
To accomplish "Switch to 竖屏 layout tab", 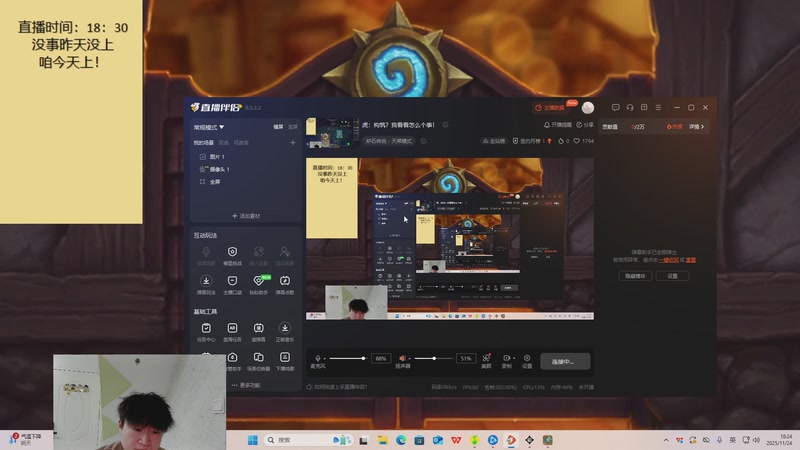I will (x=292, y=127).
